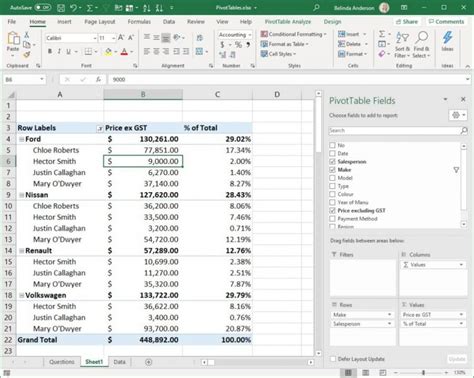
Task: Collapse the Ford group
Action: (x=21, y=139)
